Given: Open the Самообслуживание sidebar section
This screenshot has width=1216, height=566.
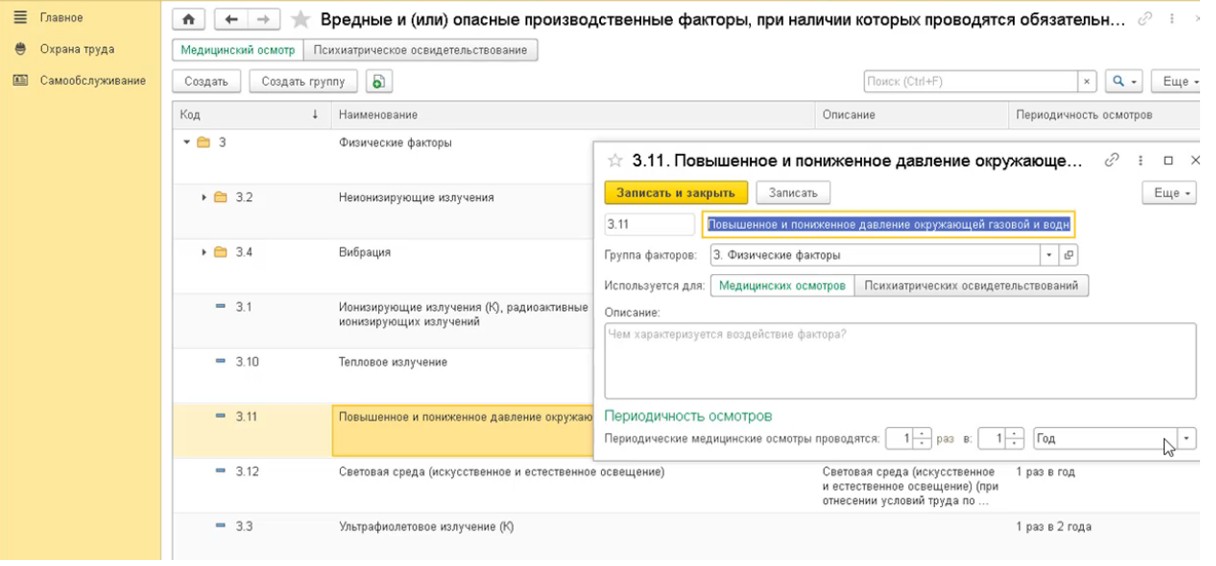Looking at the screenshot, I should click(93, 80).
